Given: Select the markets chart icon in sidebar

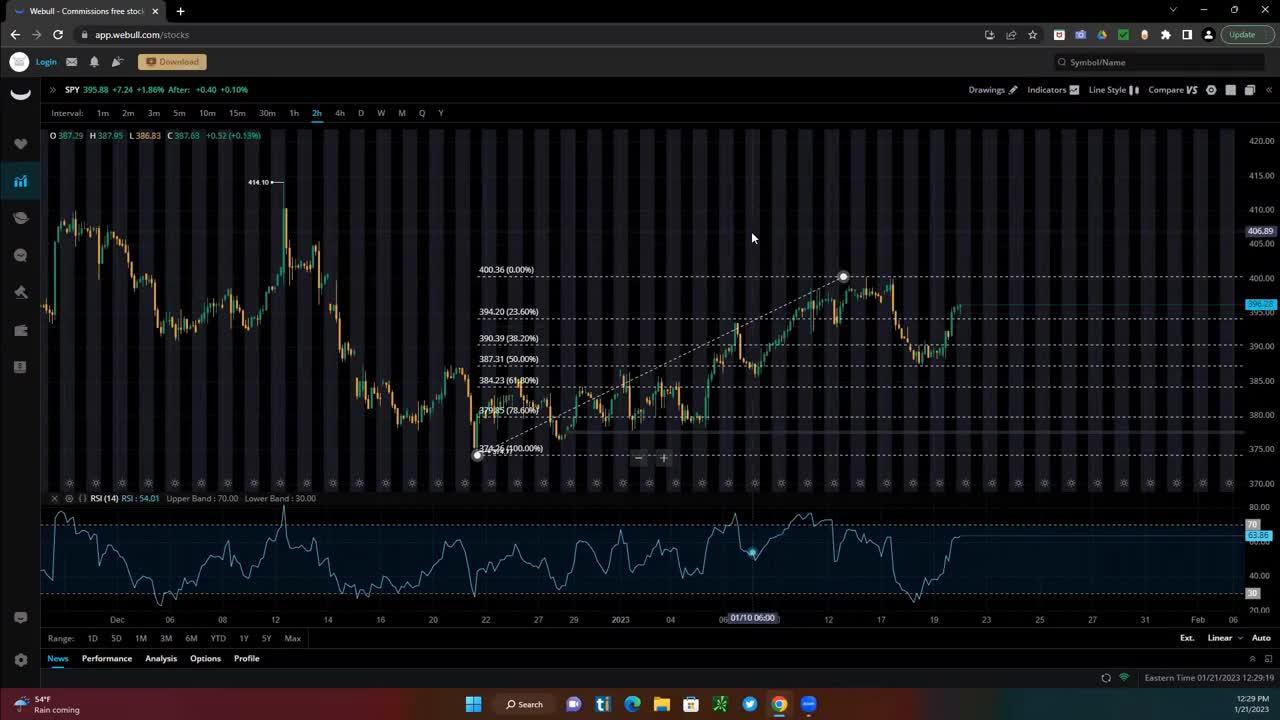Looking at the screenshot, I should (20, 181).
